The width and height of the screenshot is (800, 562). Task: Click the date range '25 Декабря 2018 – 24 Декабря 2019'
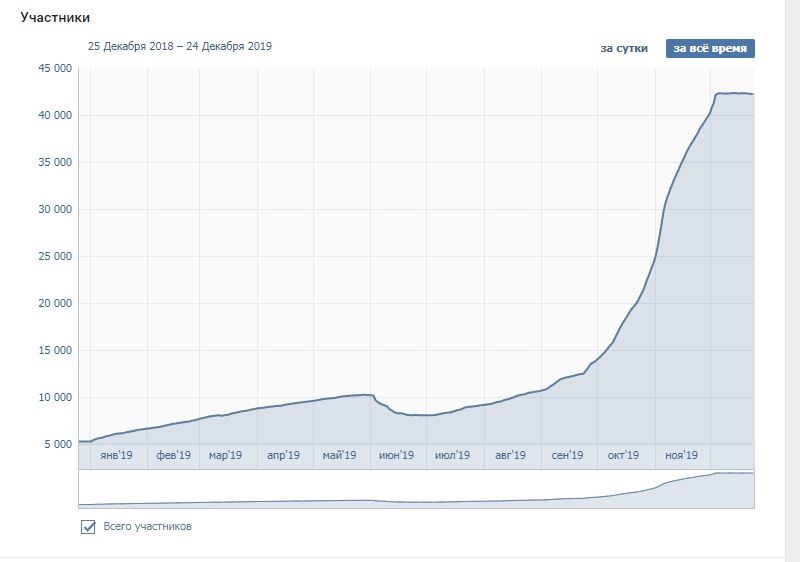pyautogui.click(x=180, y=46)
